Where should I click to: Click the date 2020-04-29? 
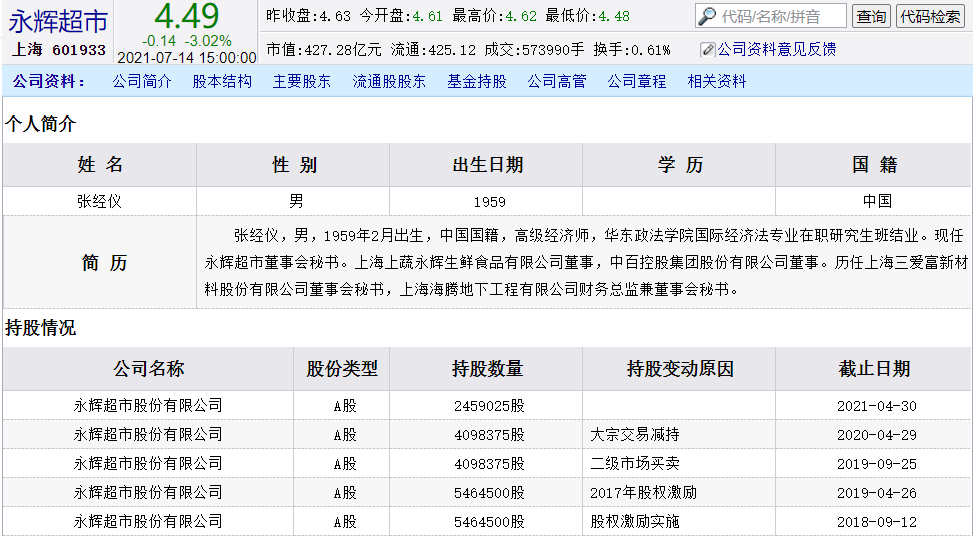coord(877,435)
